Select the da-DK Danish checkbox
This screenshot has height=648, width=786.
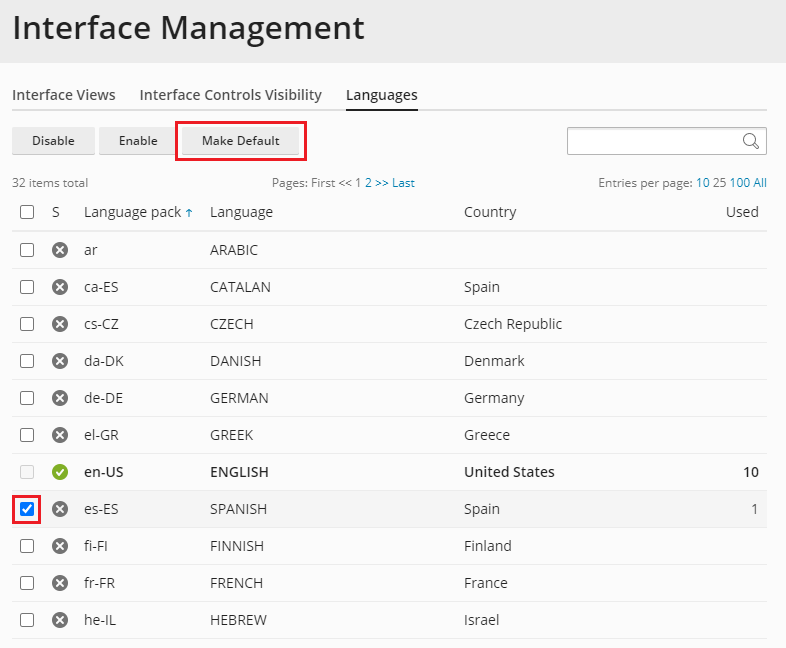click(x=27, y=361)
